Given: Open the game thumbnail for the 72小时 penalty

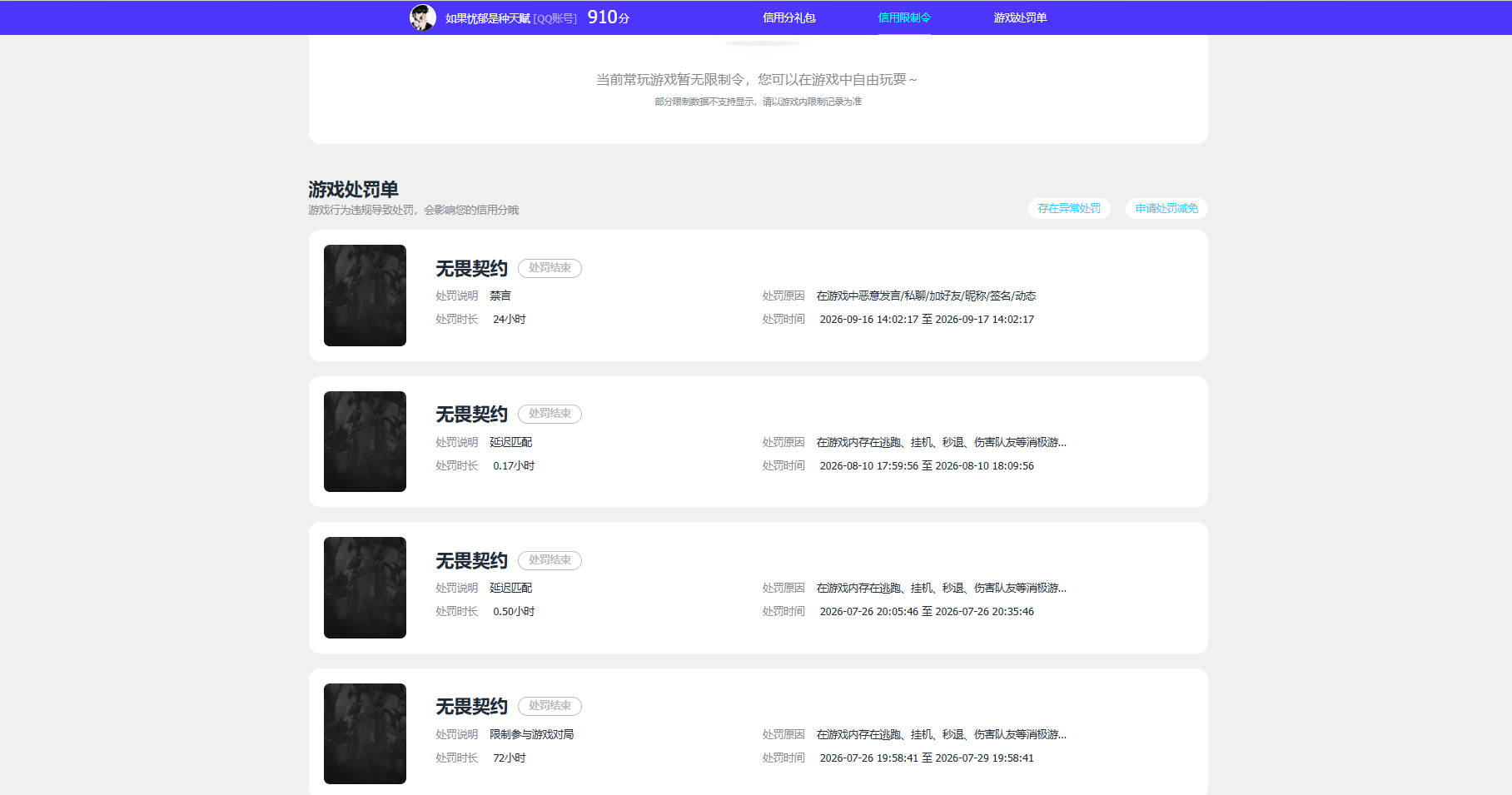Looking at the screenshot, I should (365, 733).
